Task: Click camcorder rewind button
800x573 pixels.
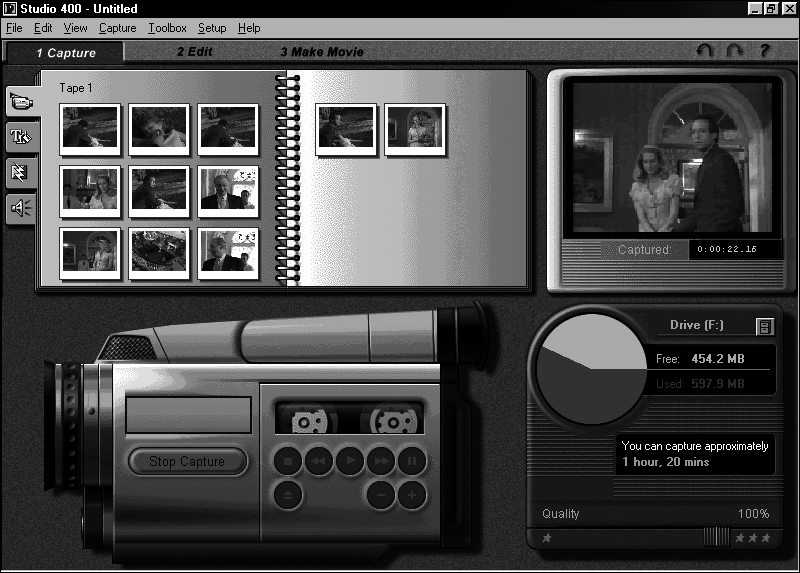Action: click(319, 461)
